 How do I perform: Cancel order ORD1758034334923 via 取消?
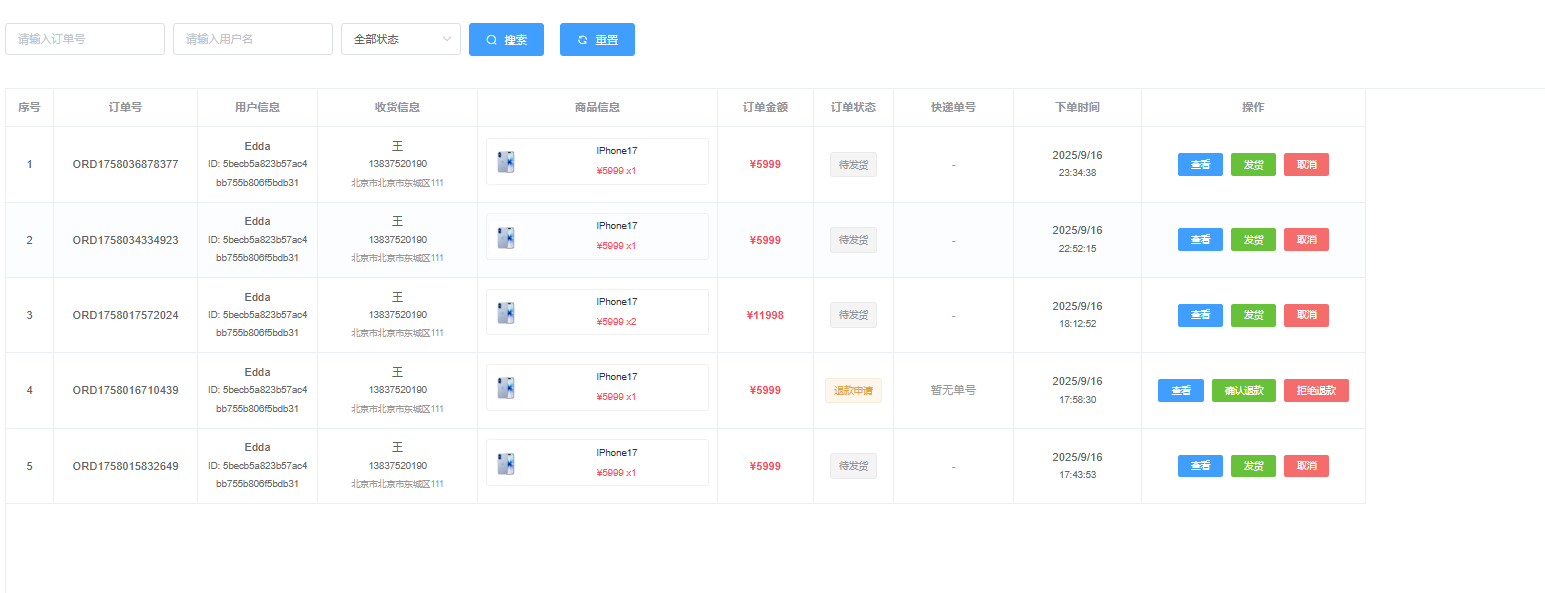[x=1306, y=240]
